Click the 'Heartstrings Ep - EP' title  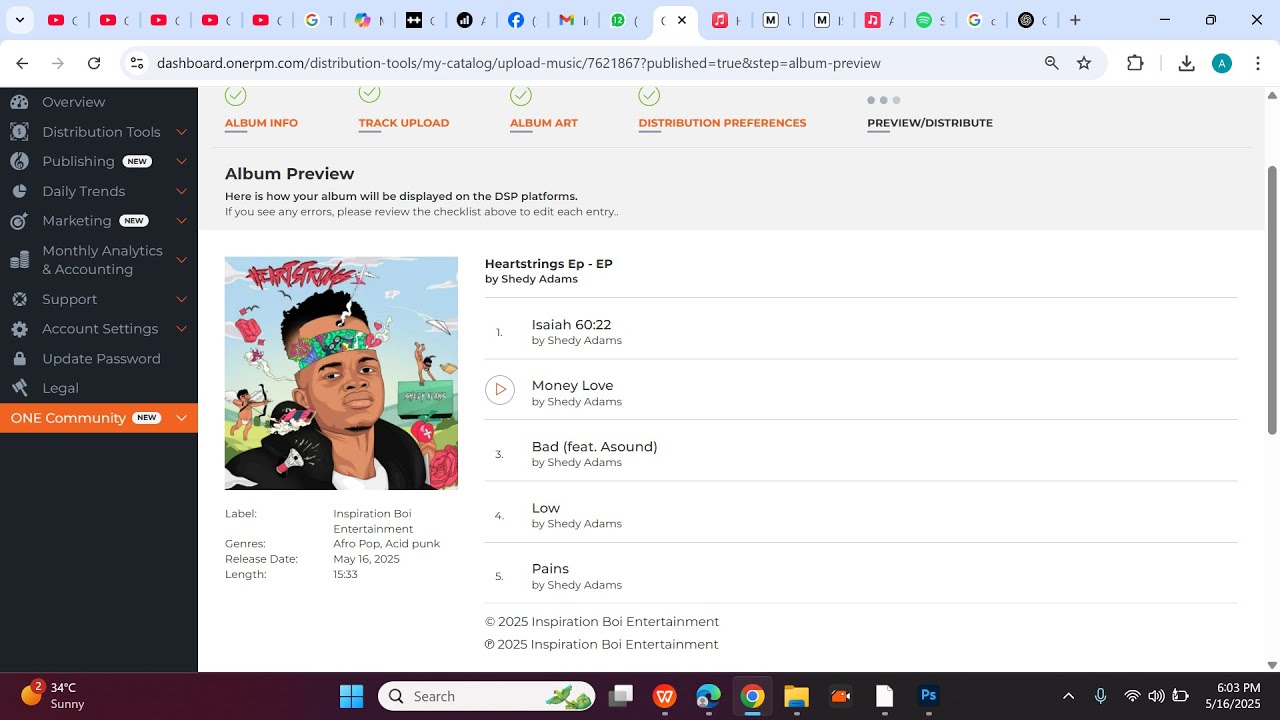[548, 264]
